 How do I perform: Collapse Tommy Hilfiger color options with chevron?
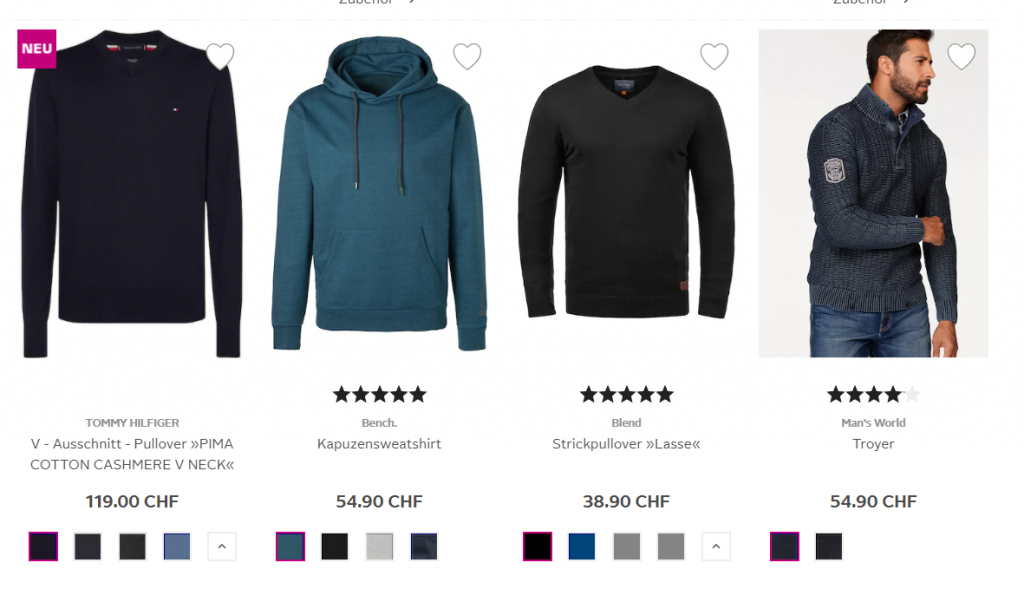point(222,547)
